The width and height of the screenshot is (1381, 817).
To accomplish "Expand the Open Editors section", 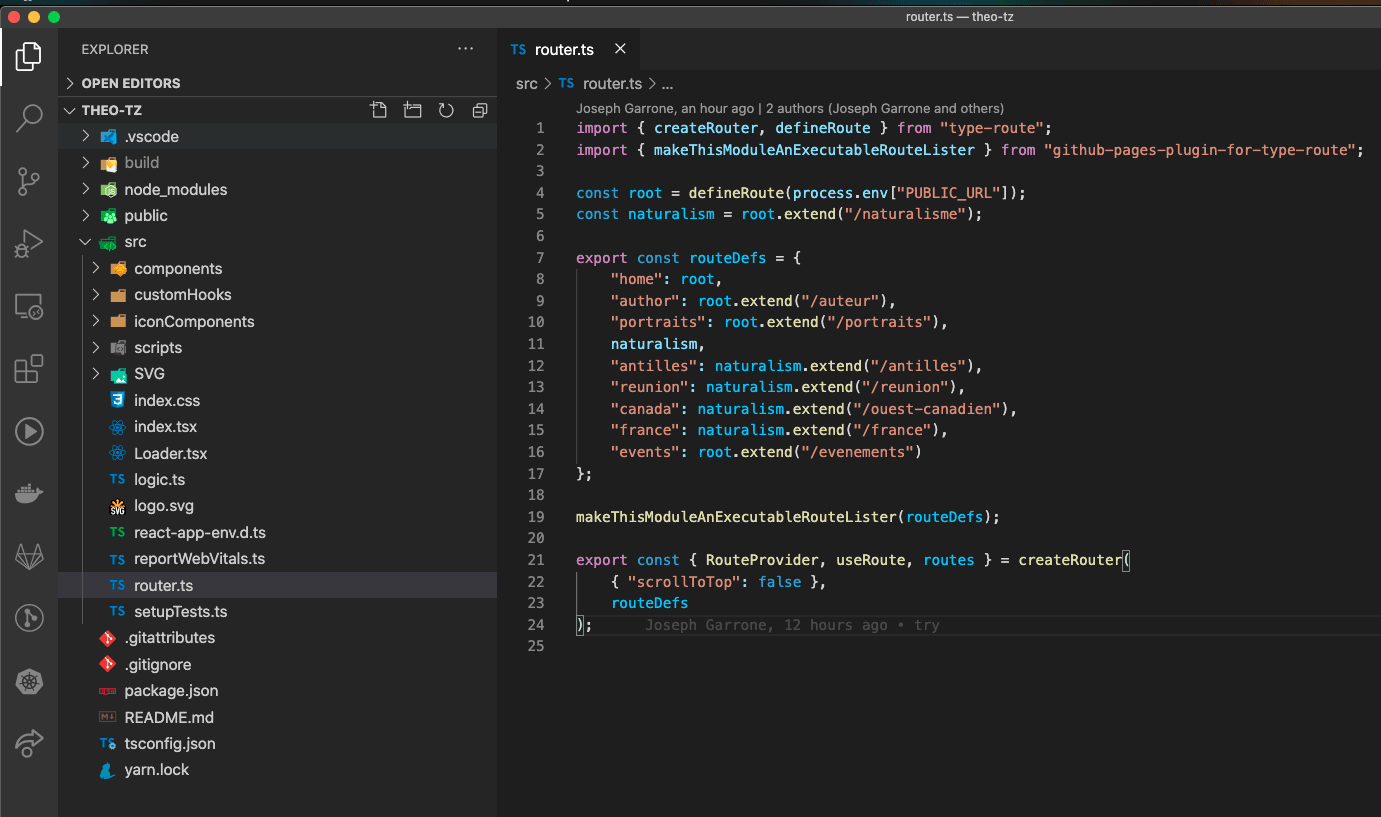I will tap(277, 83).
